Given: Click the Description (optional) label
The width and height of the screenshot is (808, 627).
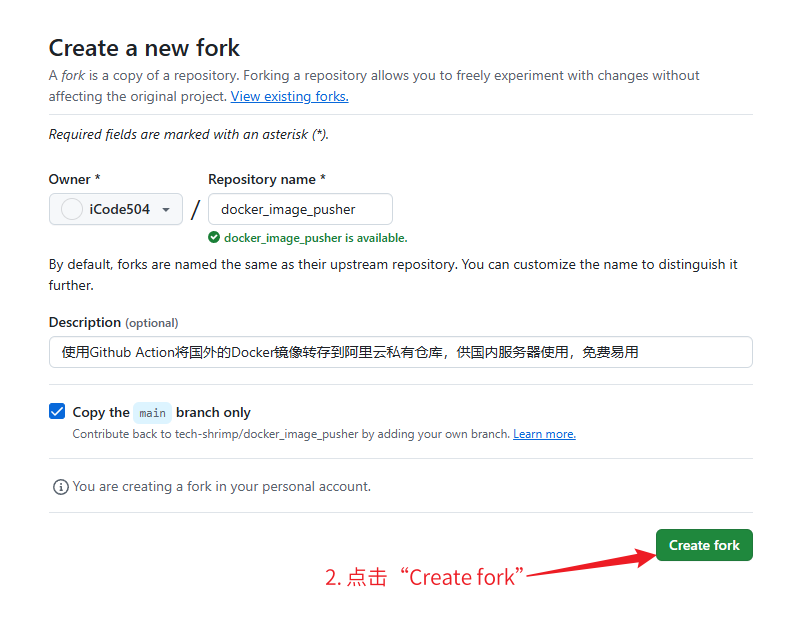Looking at the screenshot, I should [x=113, y=323].
